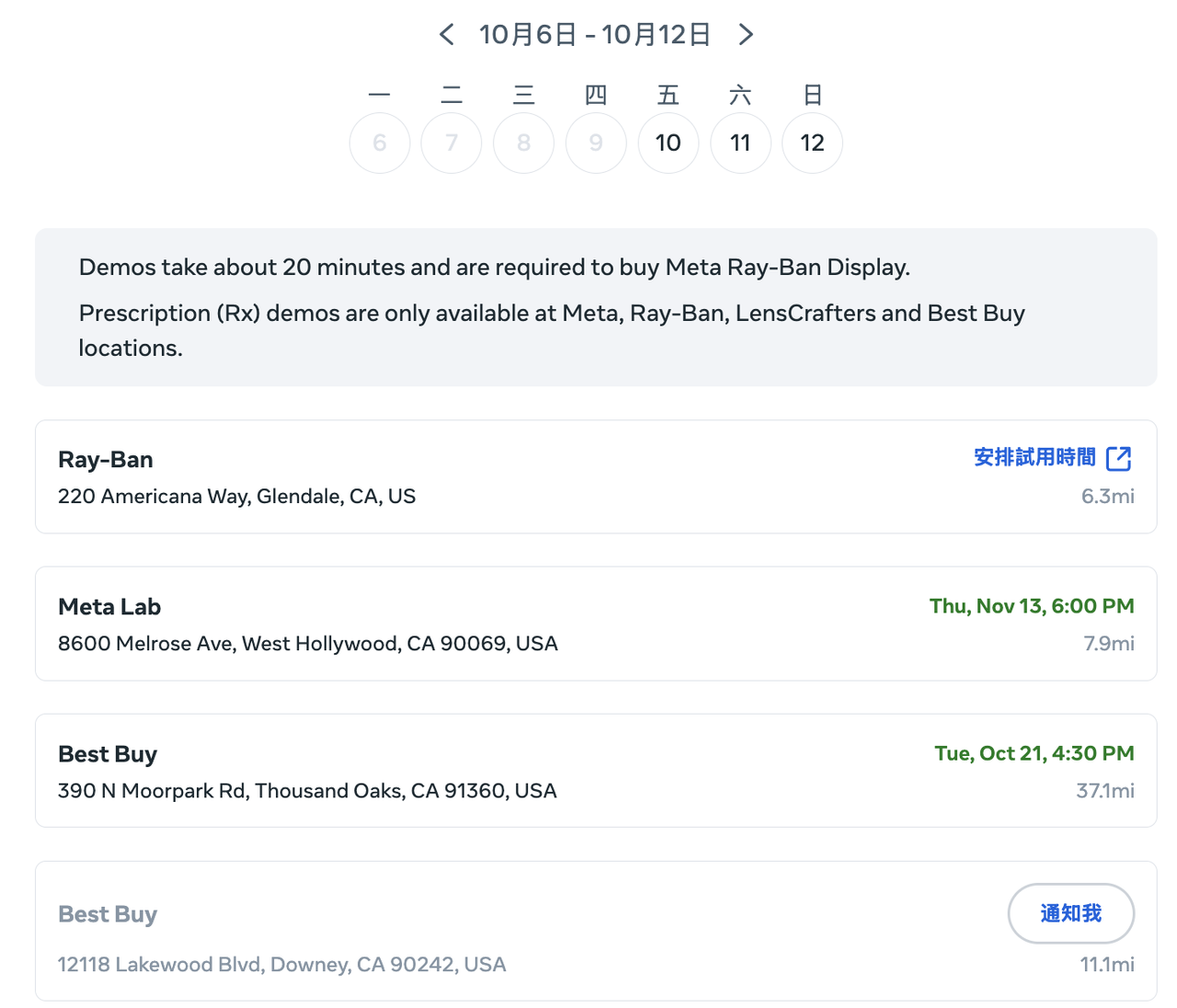Select Friday the 10th date circle
This screenshot has height=1008, width=1177.
(668, 143)
